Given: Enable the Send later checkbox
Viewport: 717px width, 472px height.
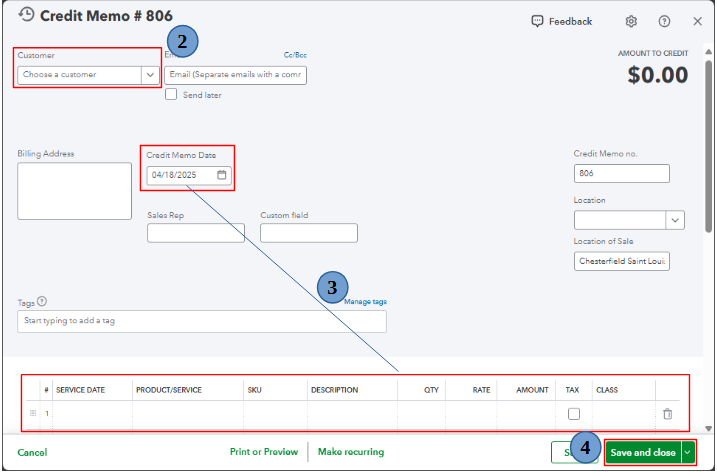Looking at the screenshot, I should tap(171, 94).
